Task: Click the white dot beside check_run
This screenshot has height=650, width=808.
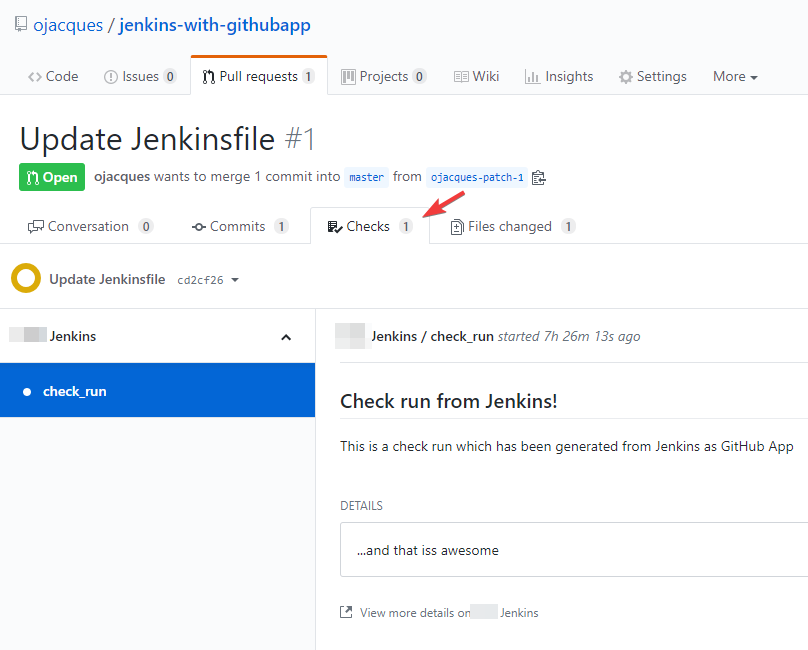Action: pyautogui.click(x=27, y=392)
